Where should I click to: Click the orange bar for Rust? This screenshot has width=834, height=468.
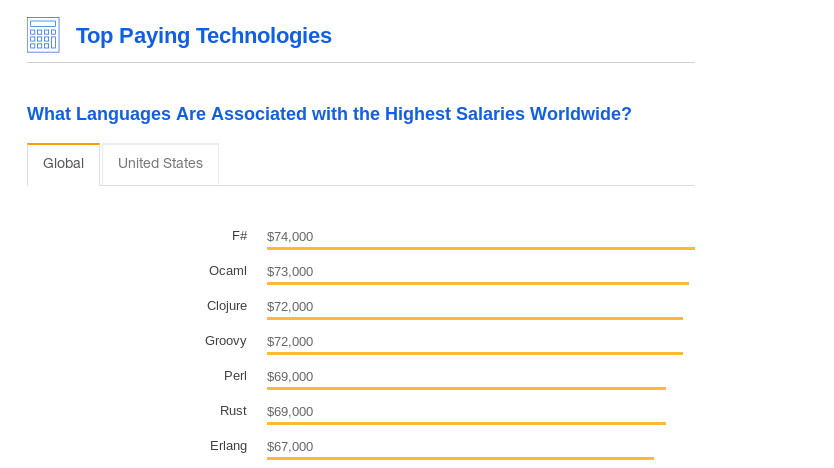pos(466,423)
